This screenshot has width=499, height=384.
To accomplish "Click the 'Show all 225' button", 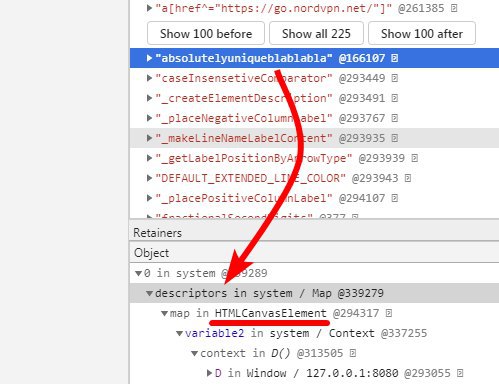I will click(x=316, y=33).
